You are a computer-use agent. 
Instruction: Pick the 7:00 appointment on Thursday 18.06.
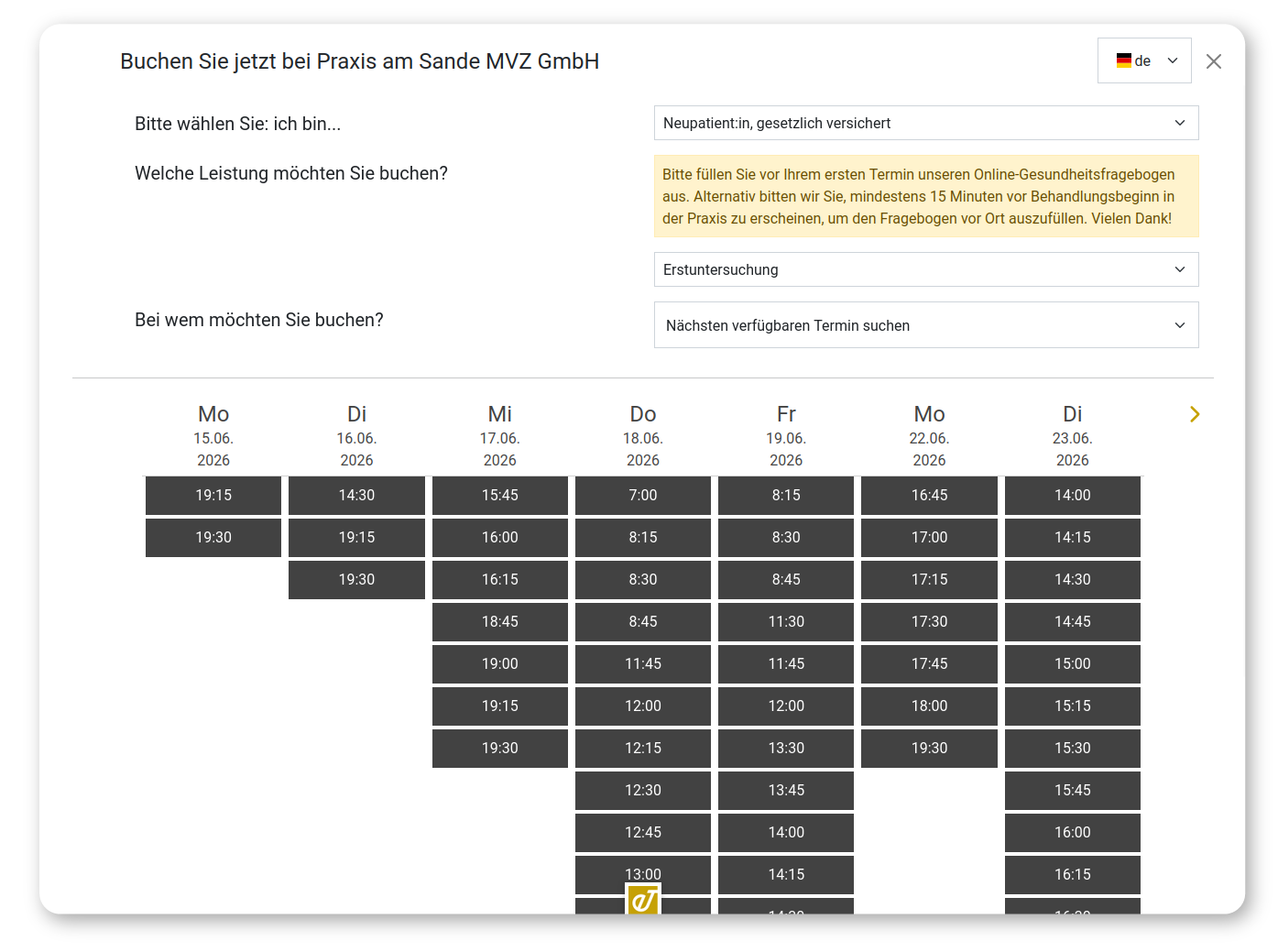click(x=643, y=496)
